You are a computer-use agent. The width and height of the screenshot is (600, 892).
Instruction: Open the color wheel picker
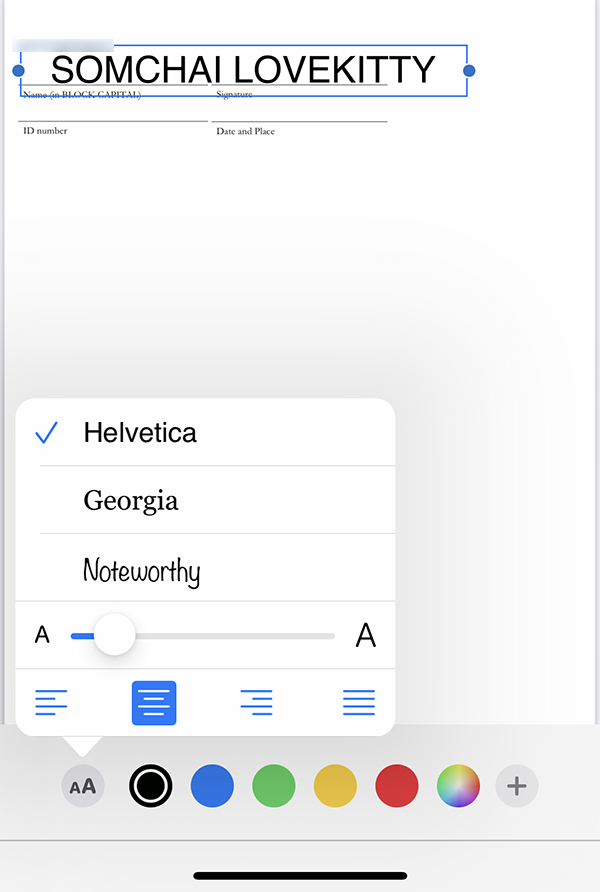(x=458, y=786)
